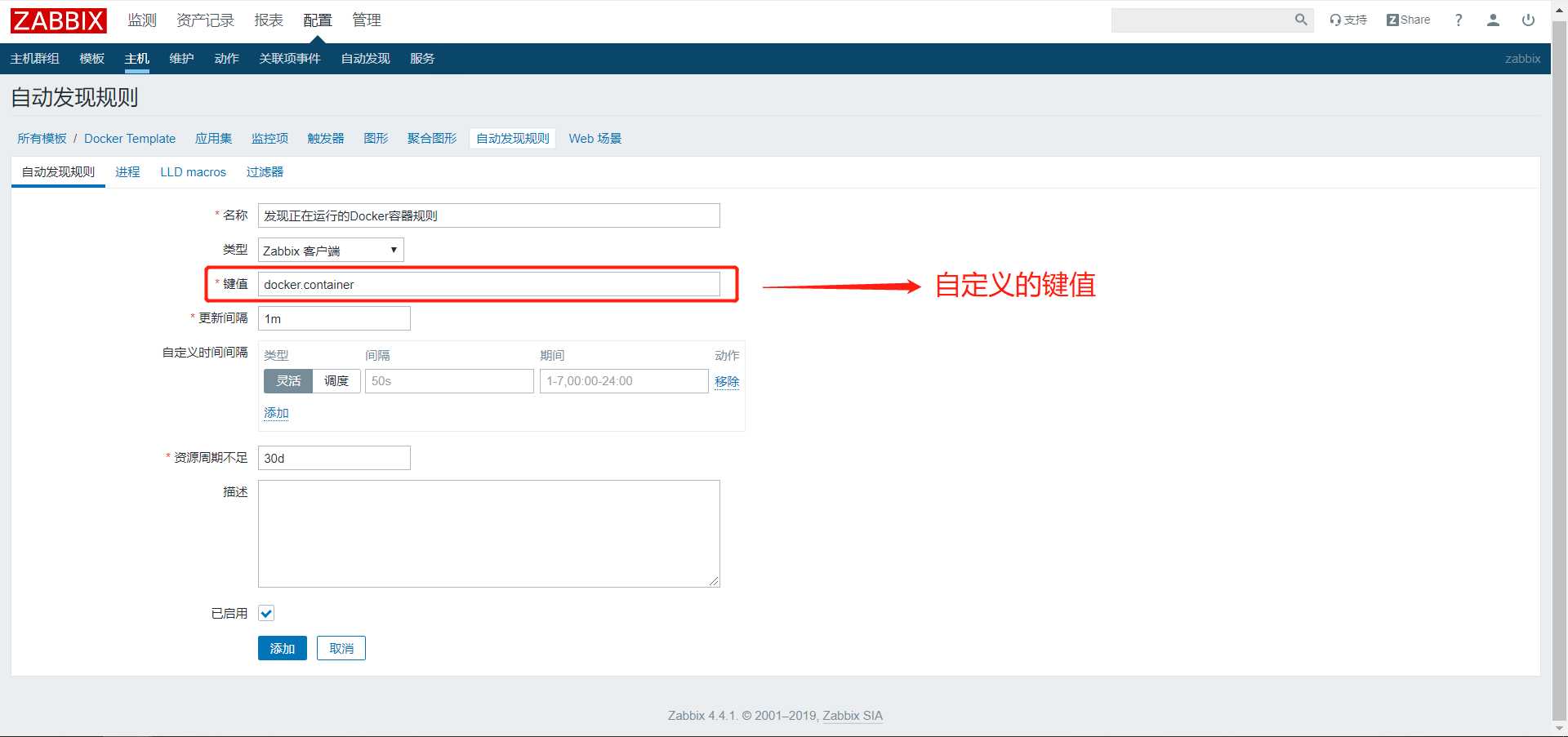Open the 报表 top menu
This screenshot has width=1568, height=737.
click(x=269, y=20)
